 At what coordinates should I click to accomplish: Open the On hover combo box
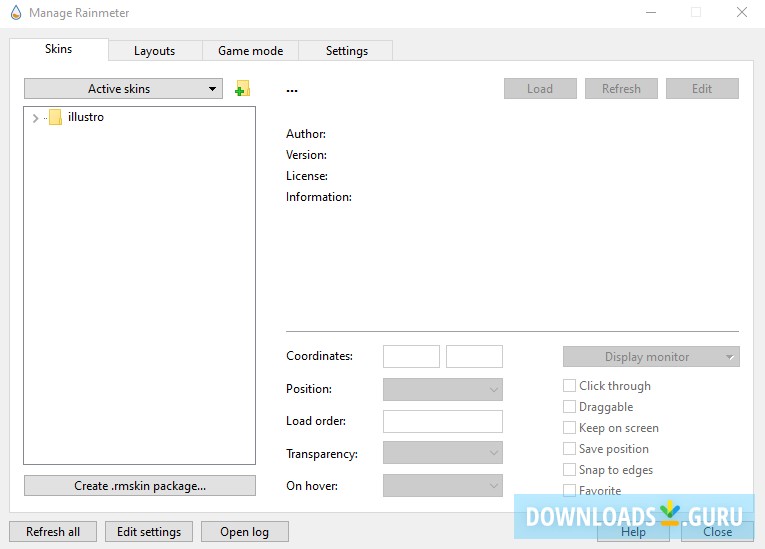[x=443, y=486]
